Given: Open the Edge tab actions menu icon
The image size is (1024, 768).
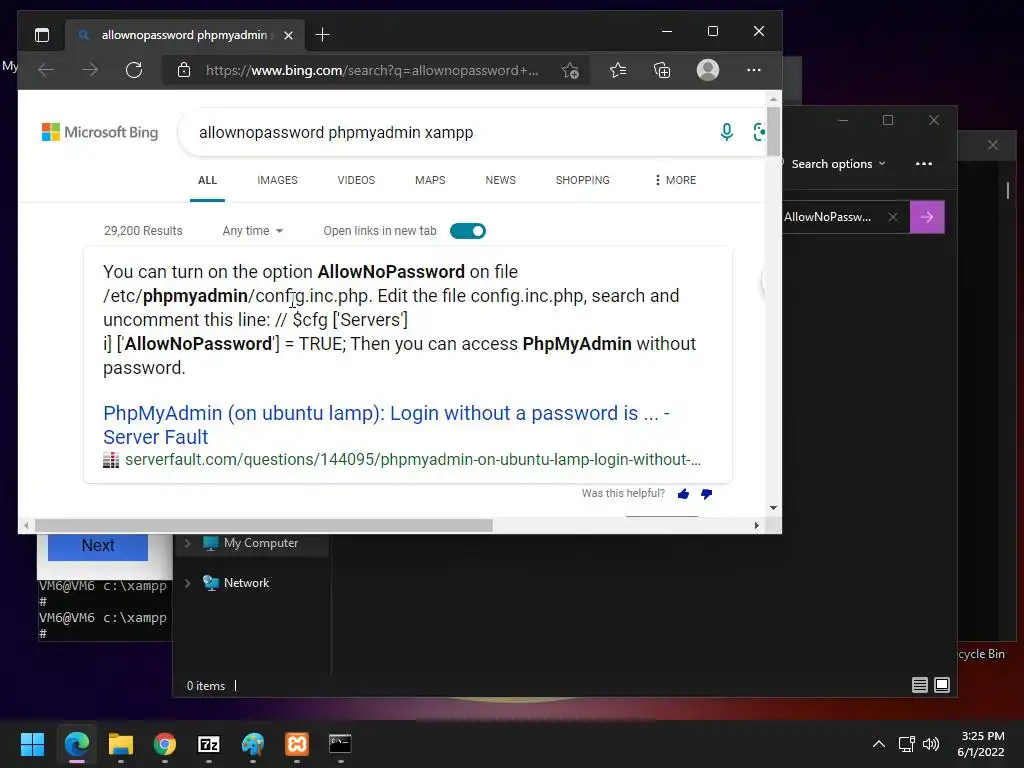Looking at the screenshot, I should point(42,35).
